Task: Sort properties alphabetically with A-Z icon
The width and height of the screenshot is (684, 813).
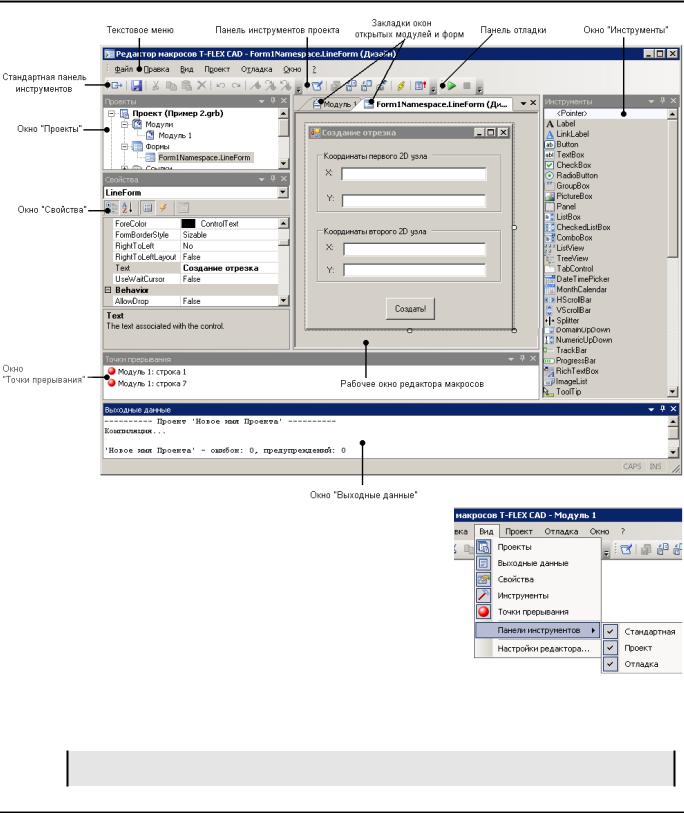Action: tap(127, 208)
